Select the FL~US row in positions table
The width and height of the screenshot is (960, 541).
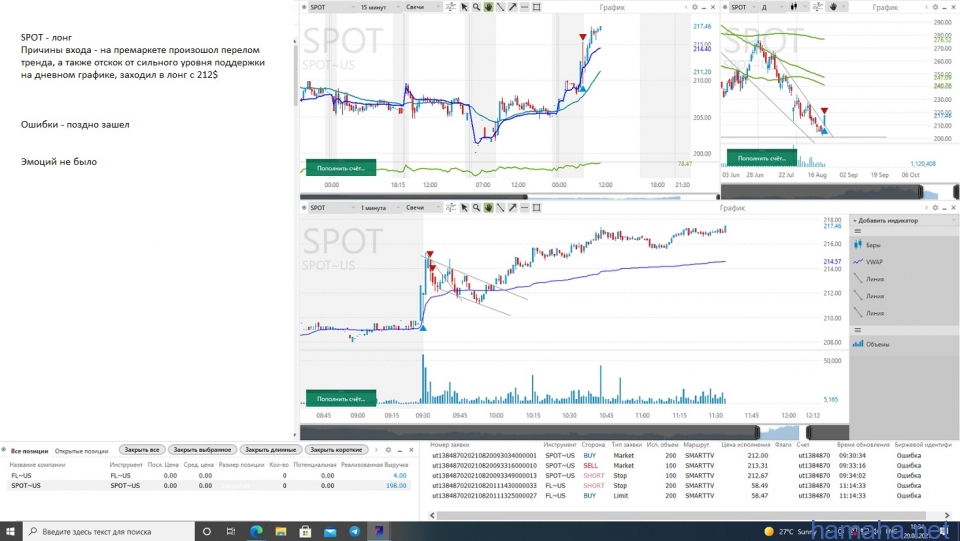208,476
